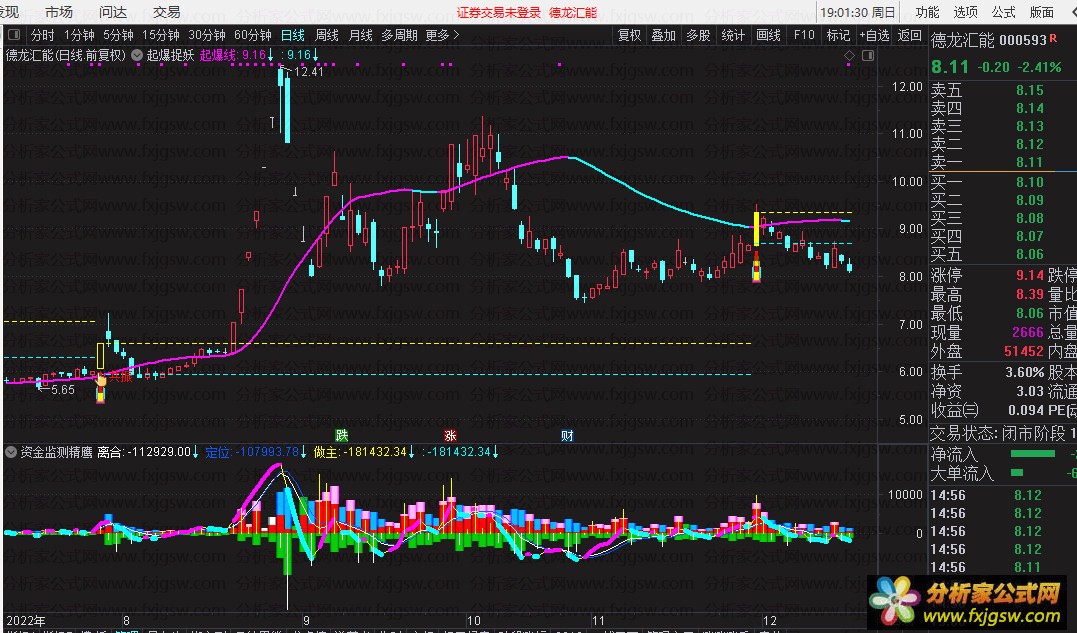Click the 卖一 price 8.11

click(x=1030, y=162)
